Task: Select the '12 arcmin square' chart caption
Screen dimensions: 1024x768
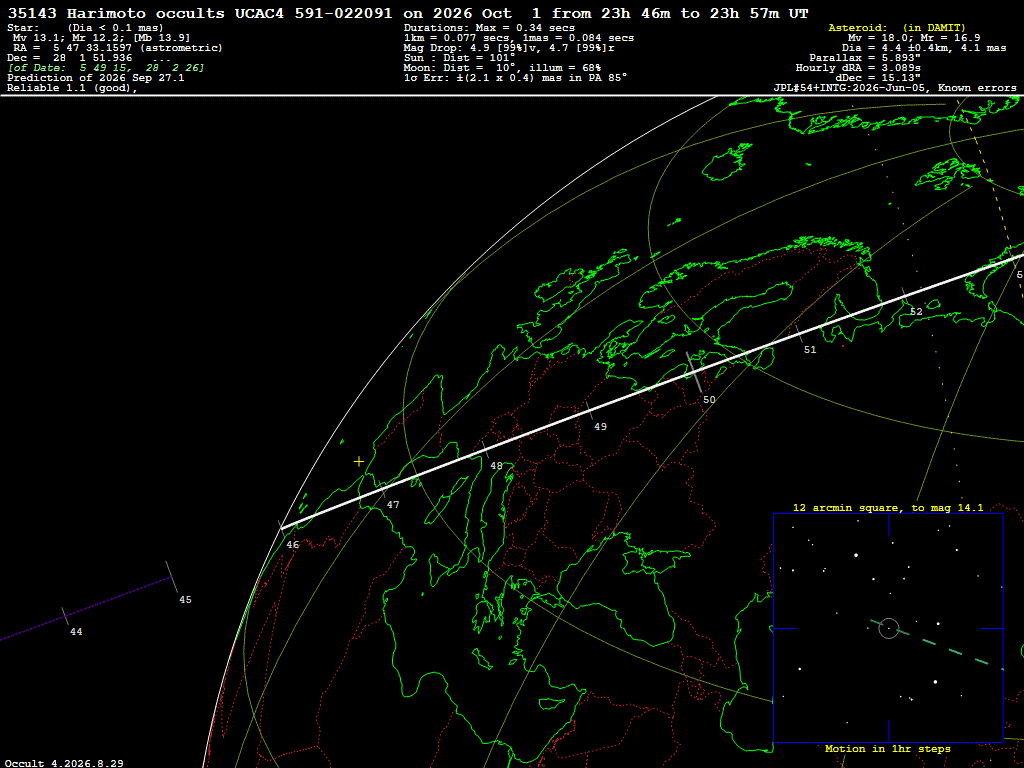Action: point(888,507)
